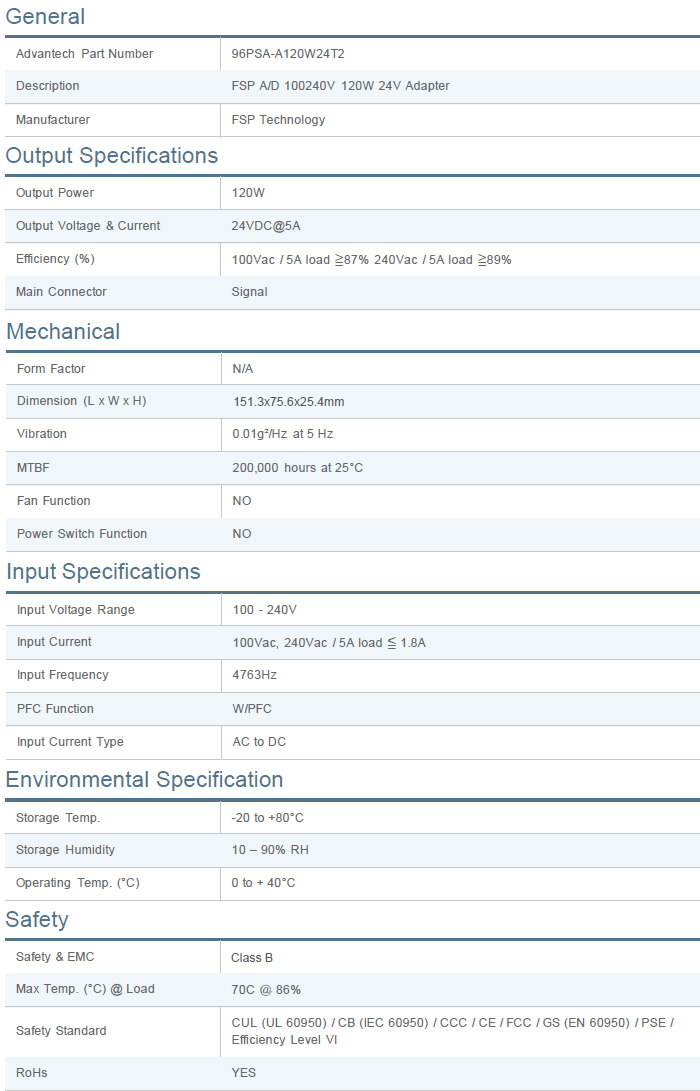Image resolution: width=700 pixels, height=1091 pixels.
Task: Click the Safety section heading
Action: (37, 920)
